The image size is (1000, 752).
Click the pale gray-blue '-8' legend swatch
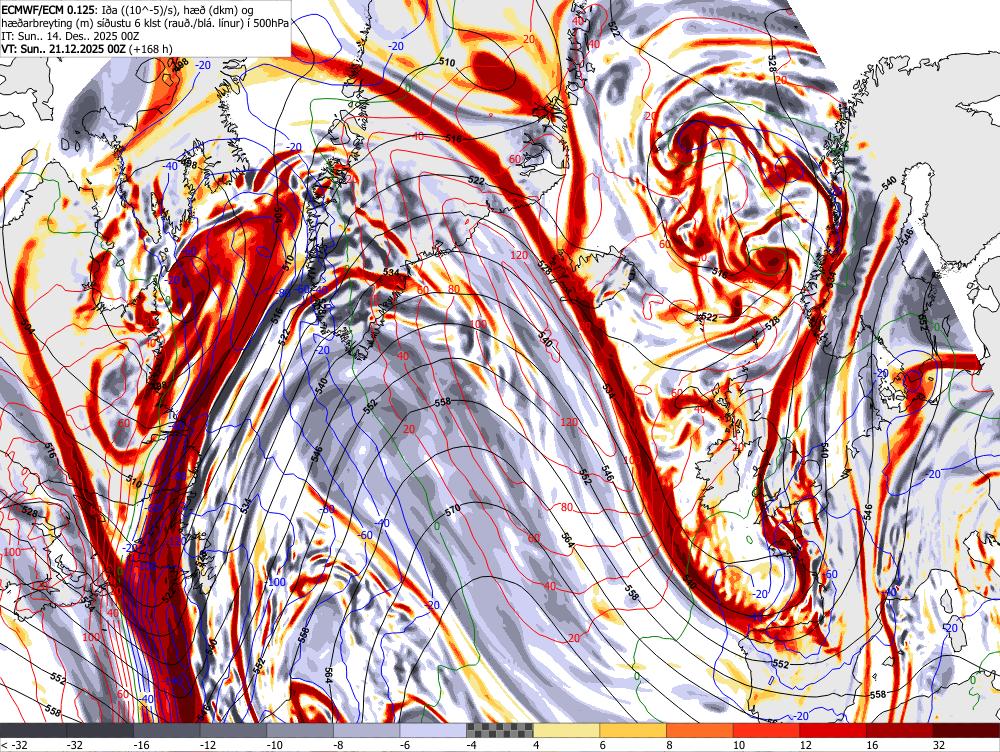(x=367, y=730)
